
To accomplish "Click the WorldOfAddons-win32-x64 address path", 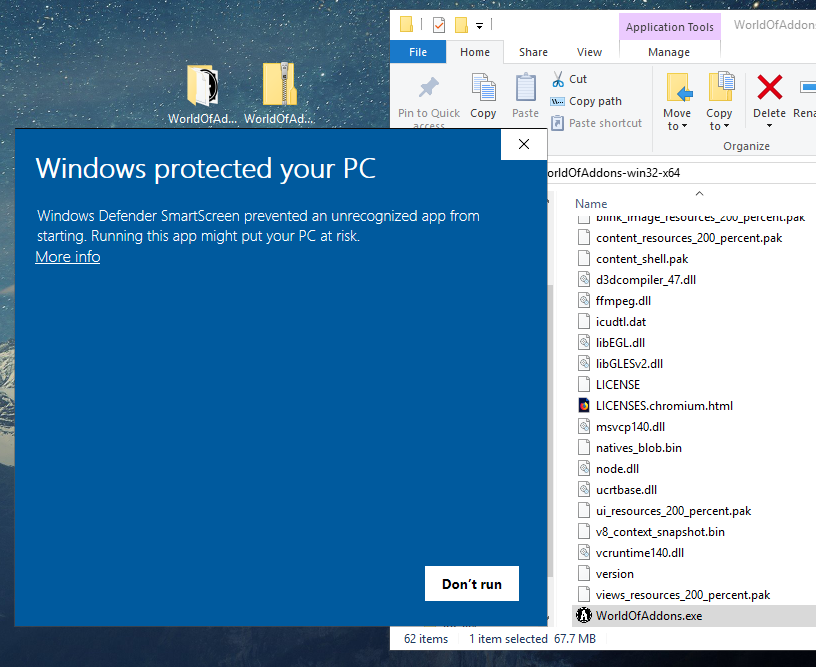I will pos(614,173).
